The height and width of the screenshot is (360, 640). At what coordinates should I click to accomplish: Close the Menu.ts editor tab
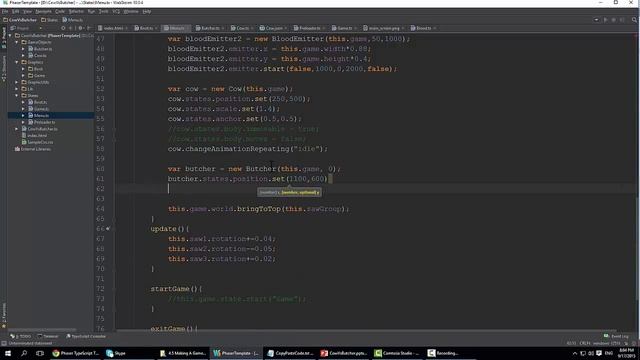click(x=188, y=28)
